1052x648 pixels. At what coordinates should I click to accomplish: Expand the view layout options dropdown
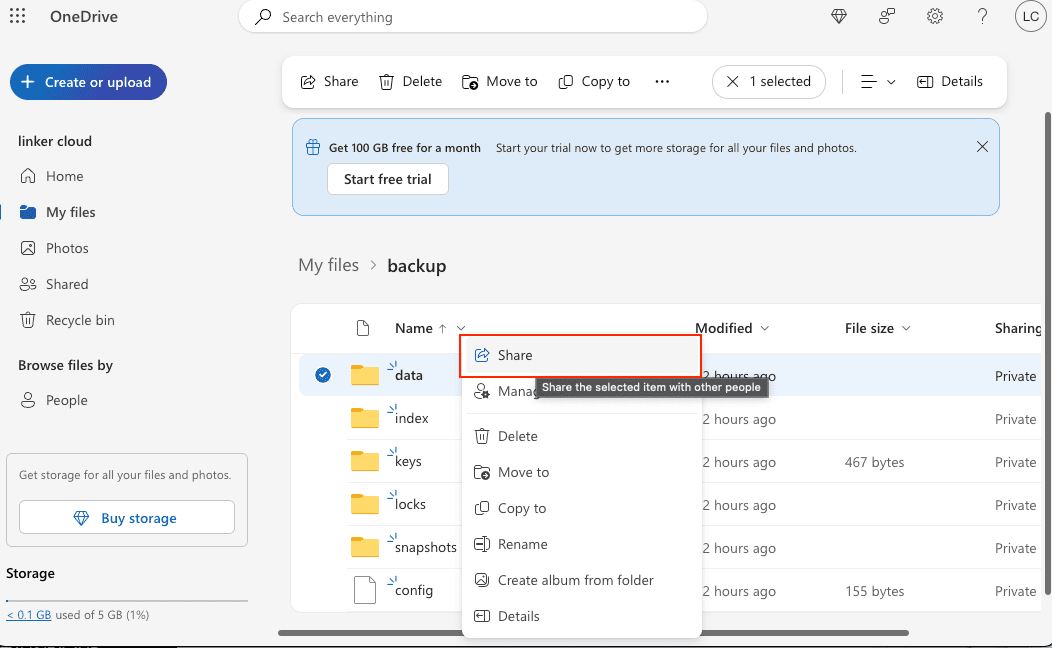[x=878, y=82]
